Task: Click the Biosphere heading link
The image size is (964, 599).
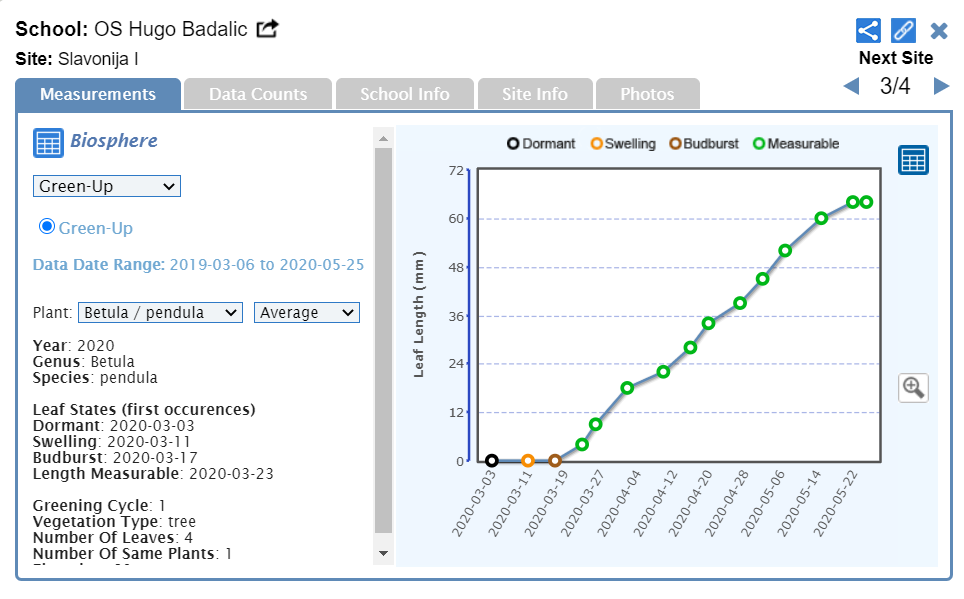Action: coord(113,142)
